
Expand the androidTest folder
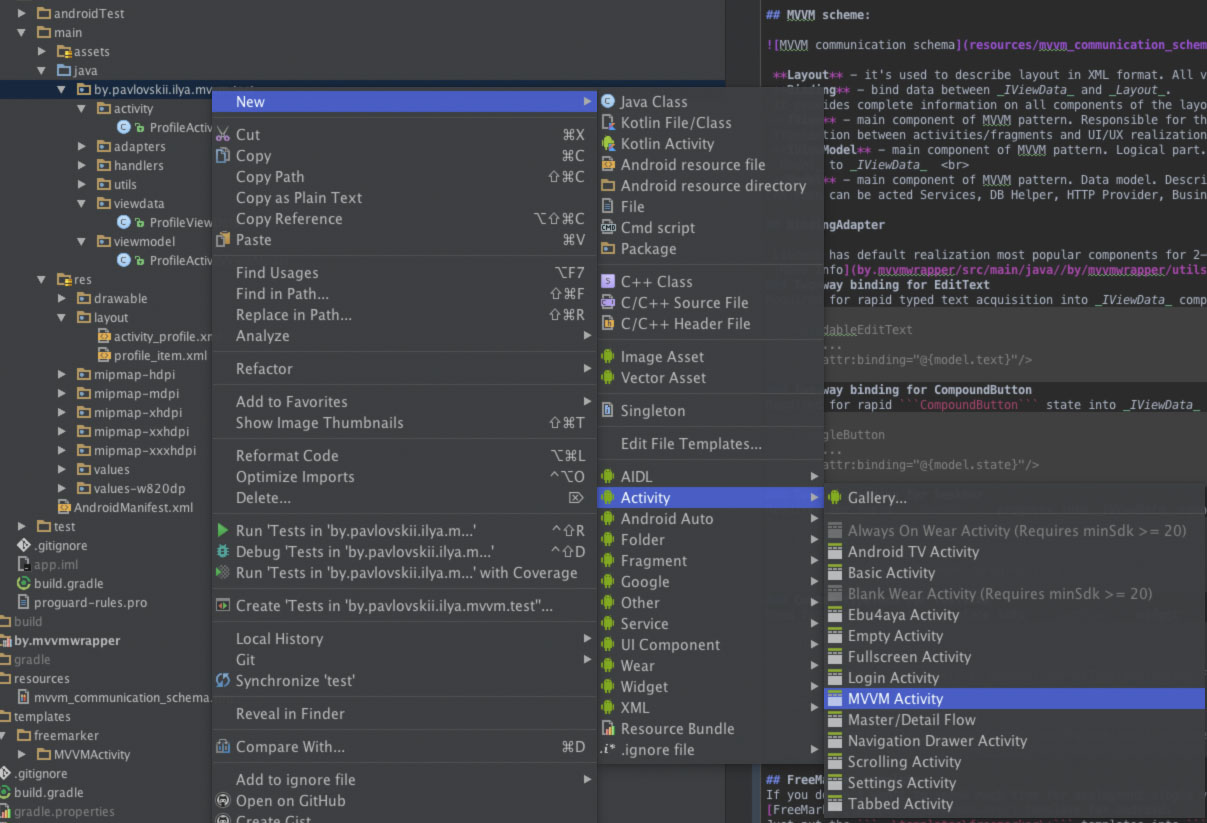point(23,14)
